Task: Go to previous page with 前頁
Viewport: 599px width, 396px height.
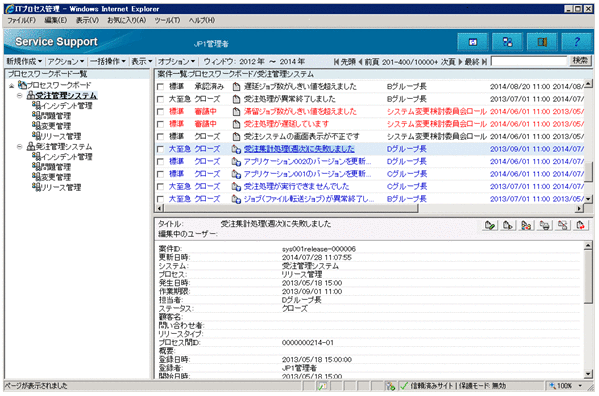Action: (369, 62)
